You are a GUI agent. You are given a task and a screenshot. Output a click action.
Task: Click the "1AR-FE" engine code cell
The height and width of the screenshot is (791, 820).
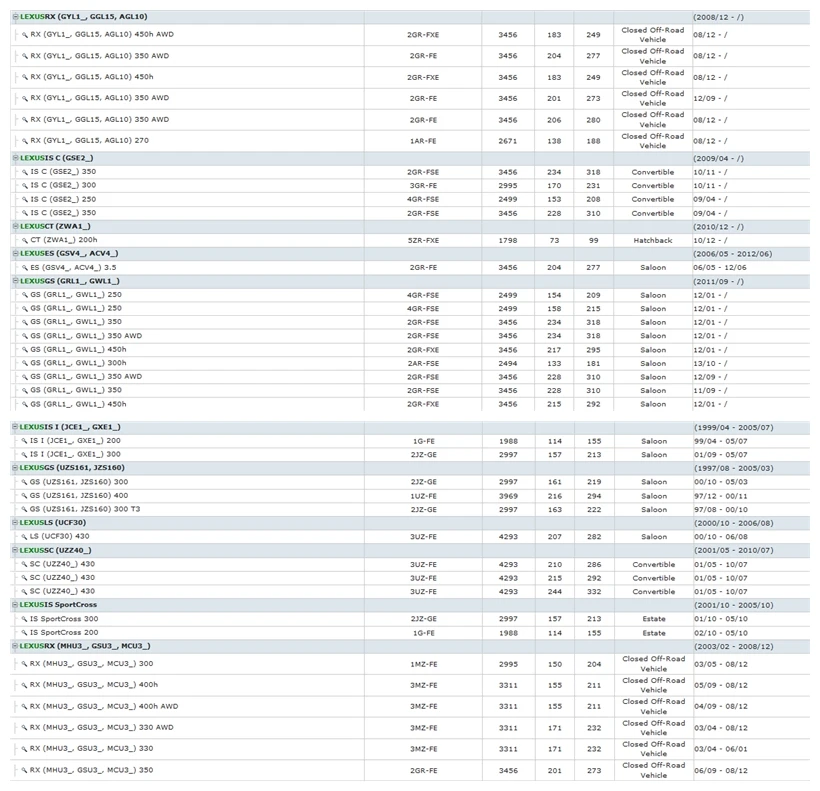(x=423, y=141)
